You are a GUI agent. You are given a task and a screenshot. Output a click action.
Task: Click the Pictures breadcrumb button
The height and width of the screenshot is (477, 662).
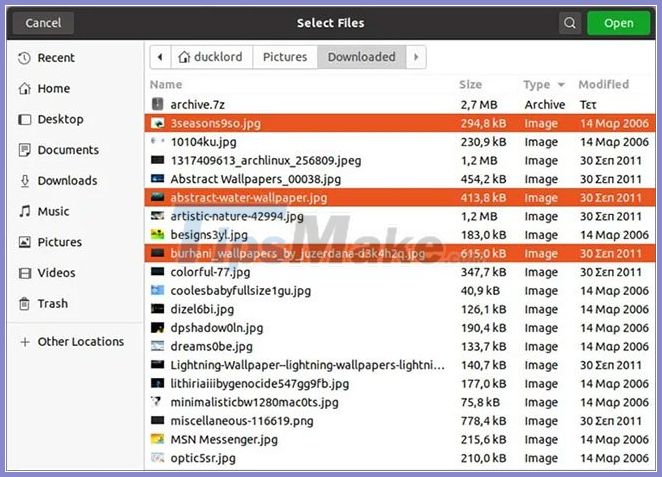285,57
